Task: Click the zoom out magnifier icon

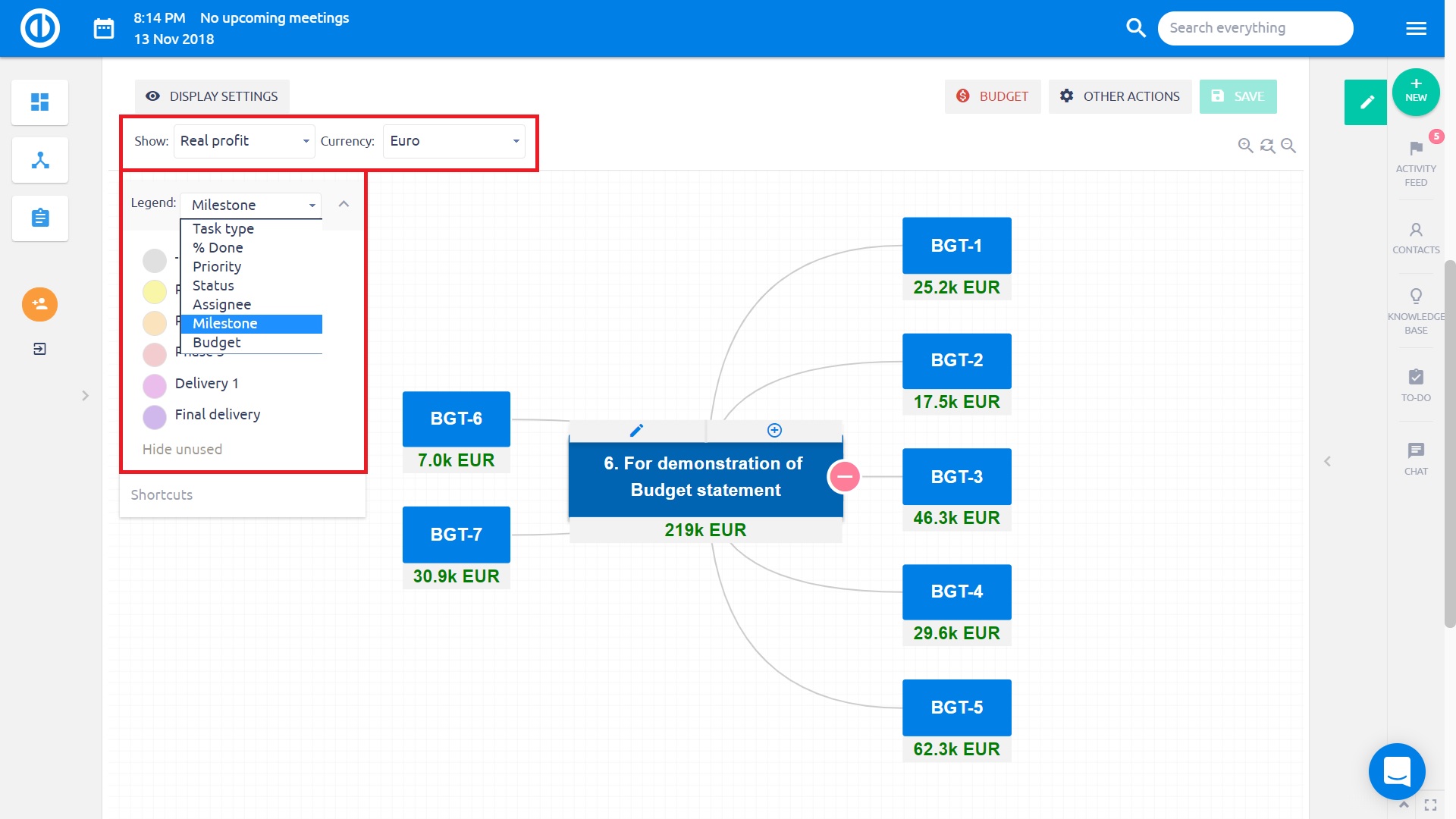Action: click(1288, 145)
